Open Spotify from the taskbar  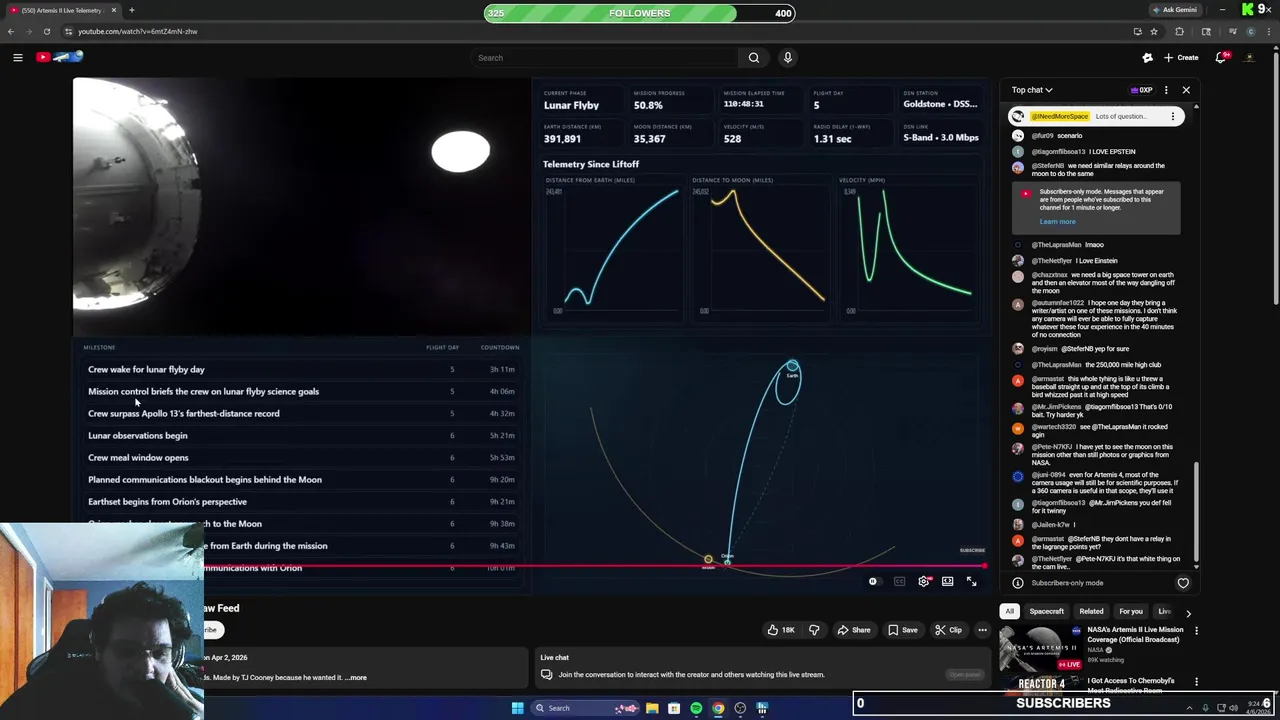click(696, 708)
